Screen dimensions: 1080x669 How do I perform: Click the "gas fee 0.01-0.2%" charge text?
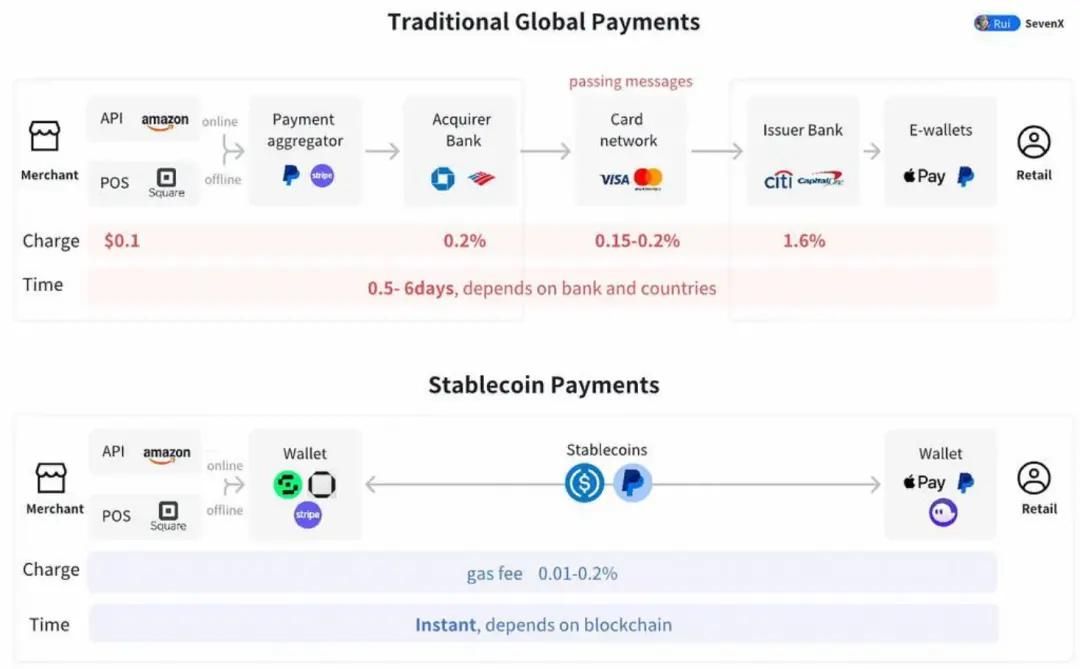542,574
